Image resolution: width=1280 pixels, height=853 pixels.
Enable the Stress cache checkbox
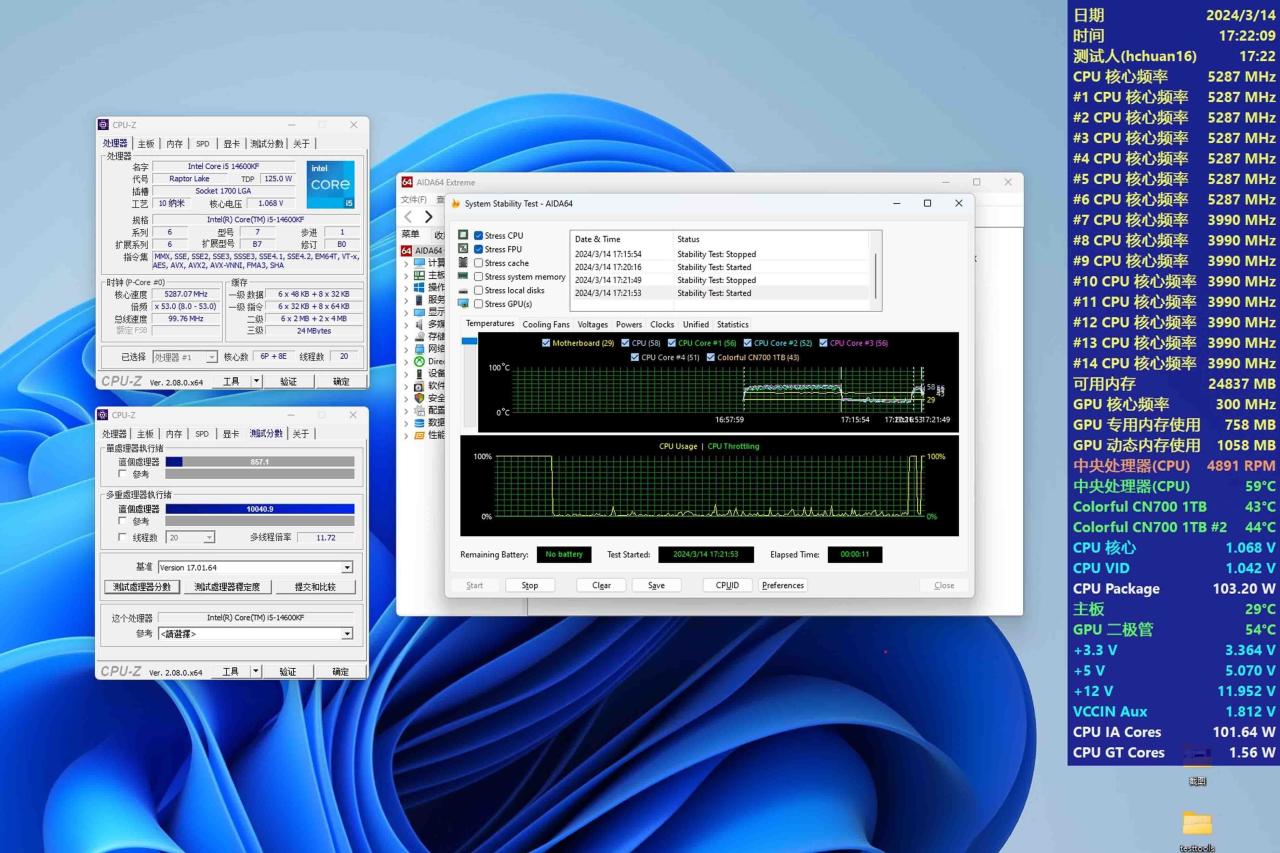point(478,263)
